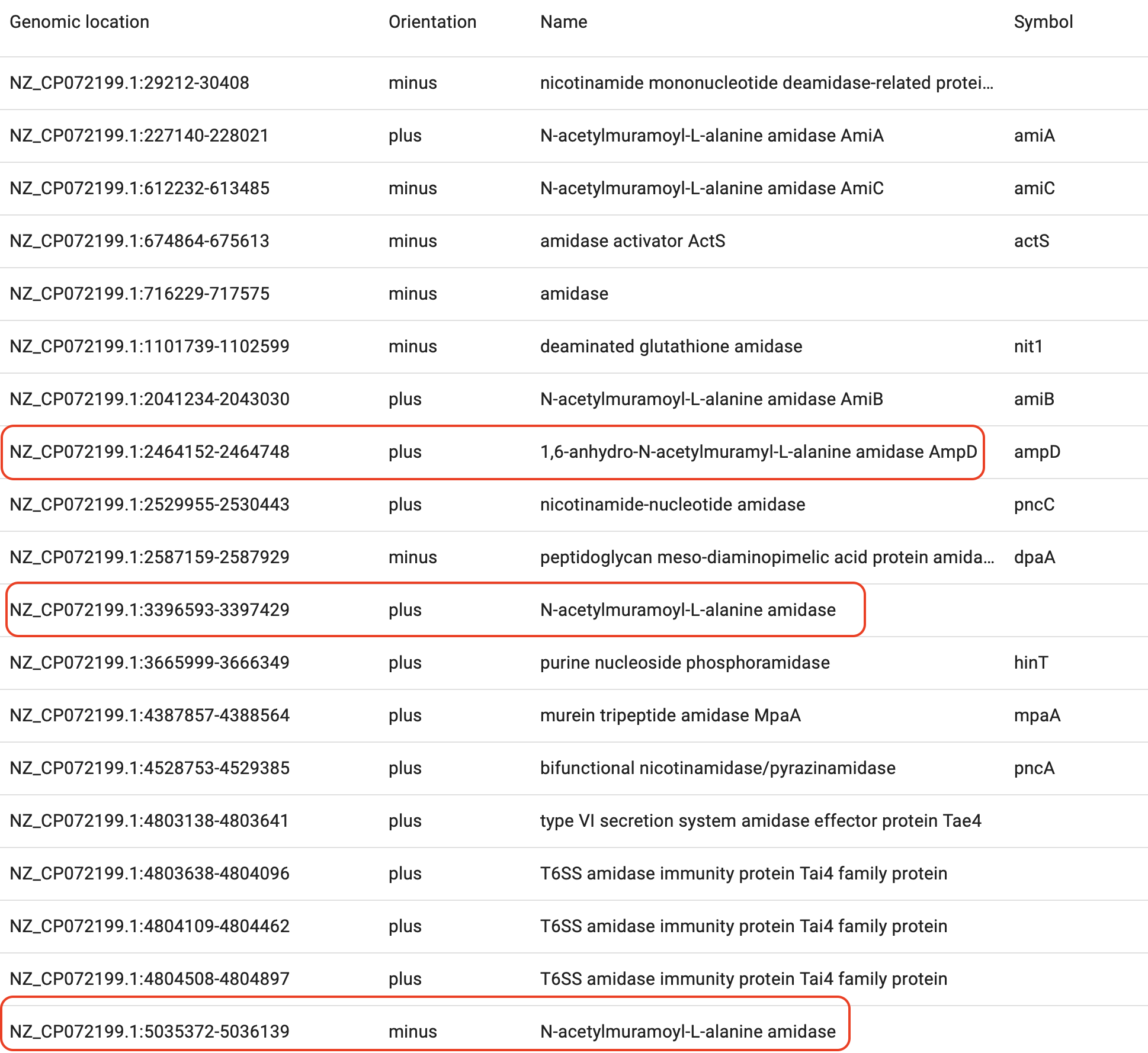This screenshot has height=1053, width=1148.
Task: Select nicotinamide-nucleotide amidase row name
Action: tap(672, 505)
